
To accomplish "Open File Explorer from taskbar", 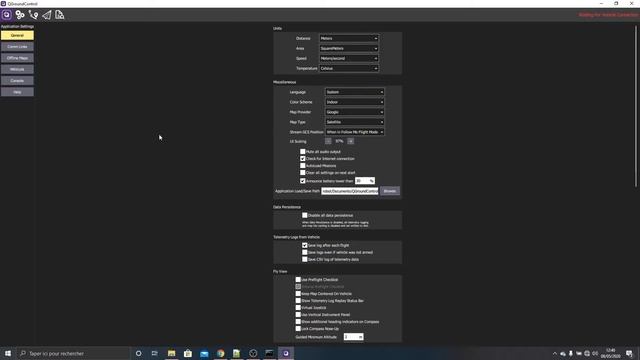I will pyautogui.click(x=171, y=353).
